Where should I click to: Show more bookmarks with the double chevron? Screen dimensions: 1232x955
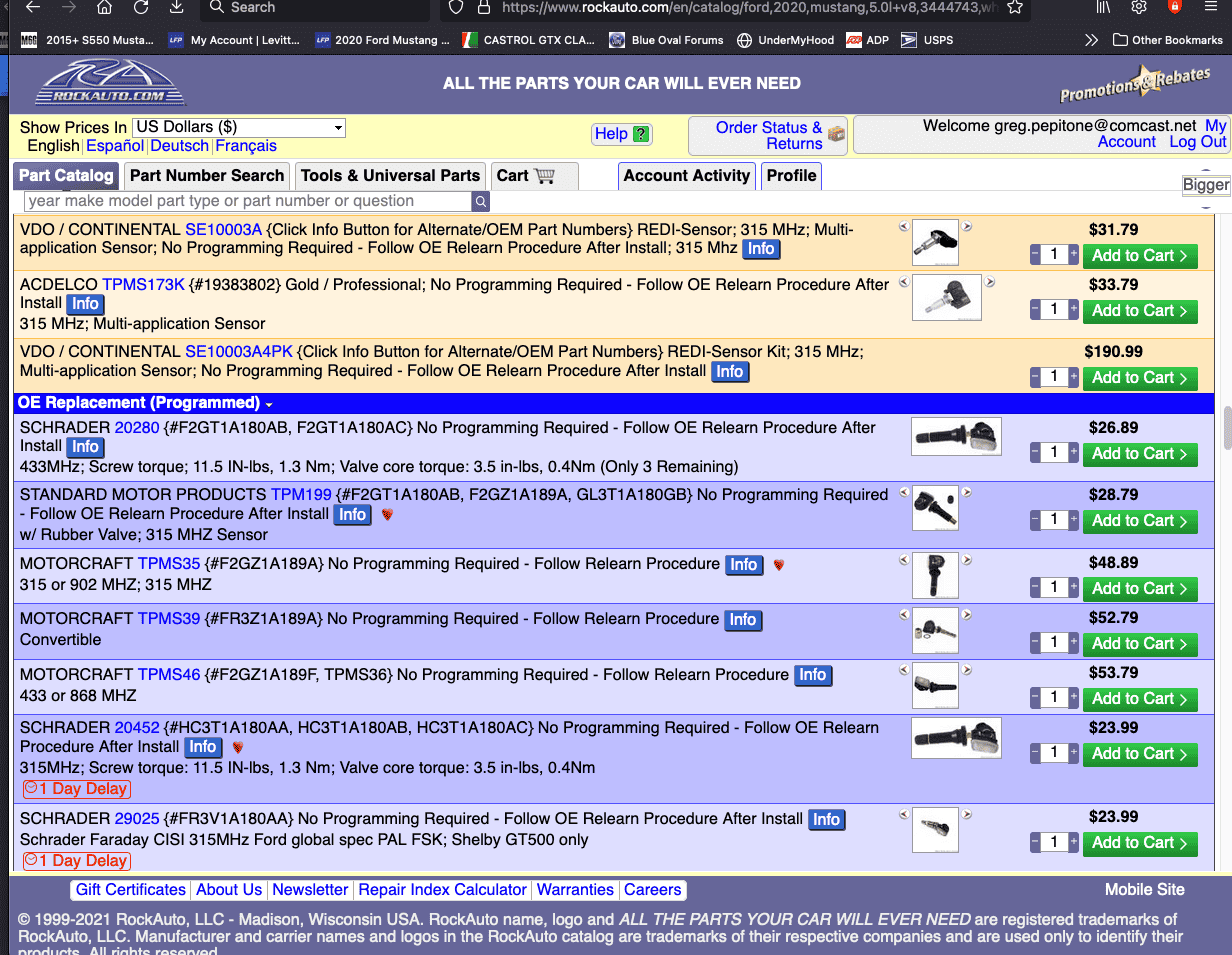1091,40
